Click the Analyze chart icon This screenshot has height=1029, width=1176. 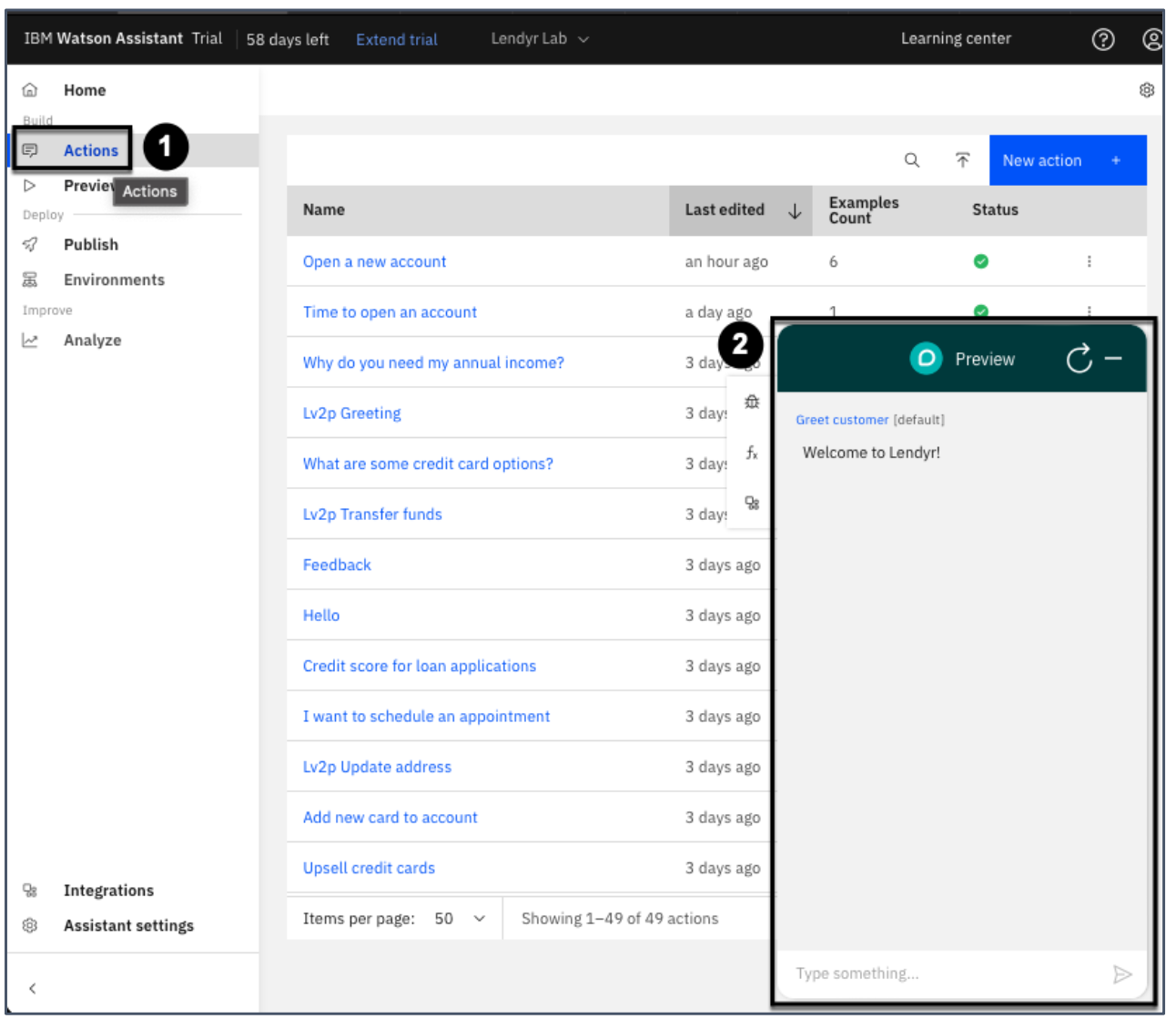(x=30, y=340)
